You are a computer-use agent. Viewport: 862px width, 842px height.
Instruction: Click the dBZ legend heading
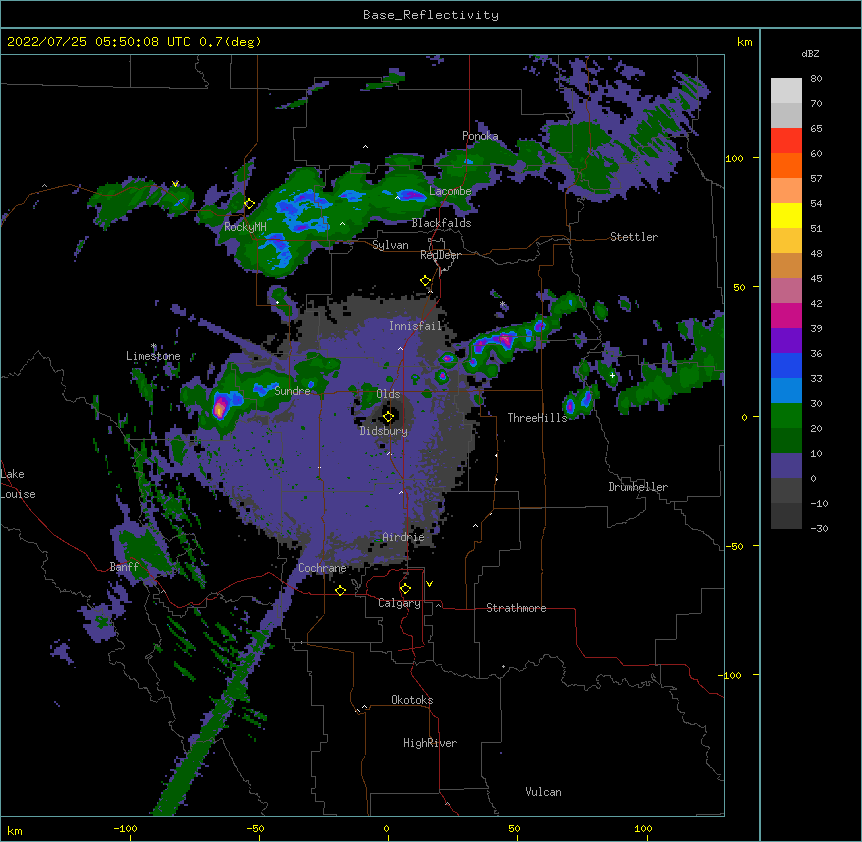810,53
